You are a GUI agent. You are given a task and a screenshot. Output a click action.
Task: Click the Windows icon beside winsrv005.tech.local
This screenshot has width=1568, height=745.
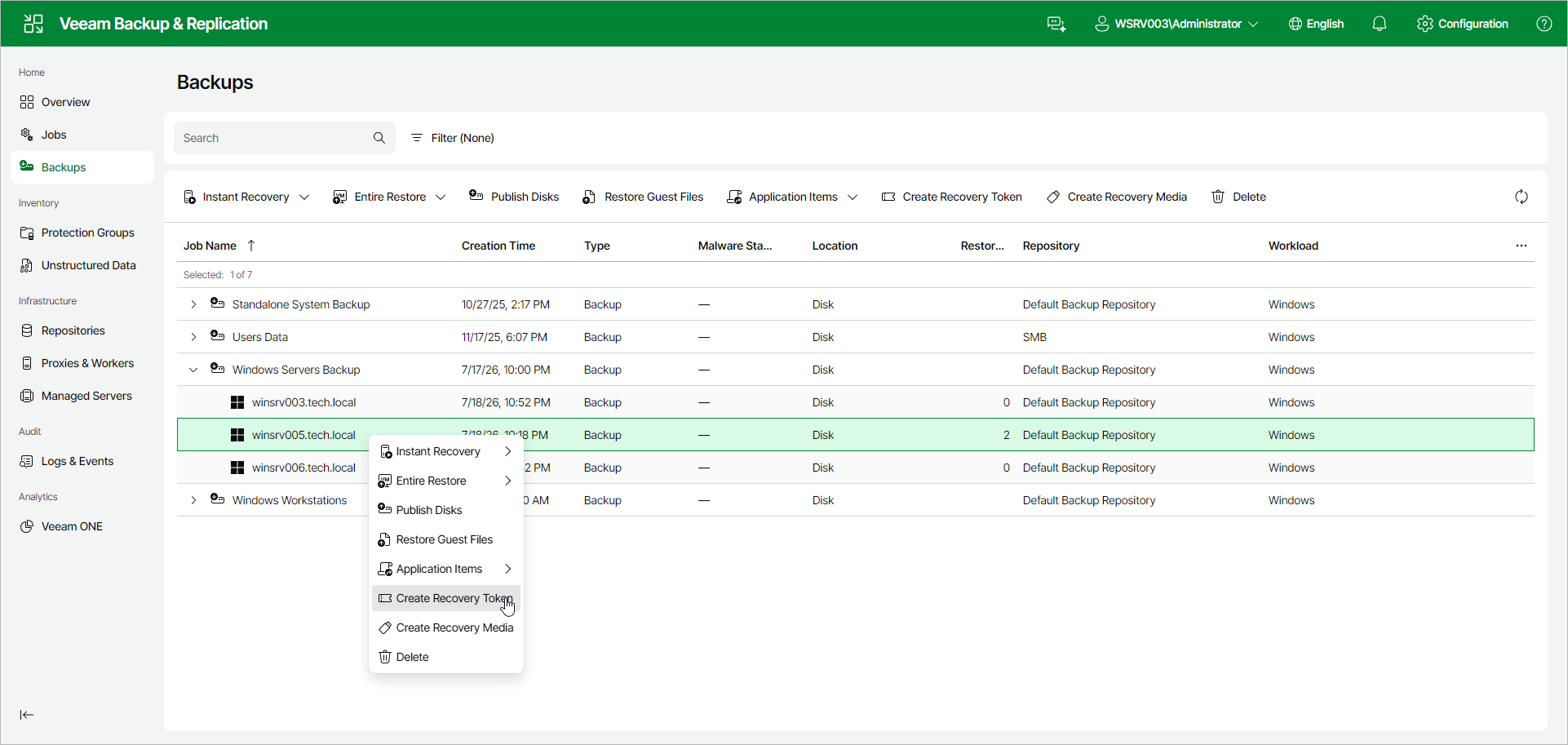coord(237,435)
